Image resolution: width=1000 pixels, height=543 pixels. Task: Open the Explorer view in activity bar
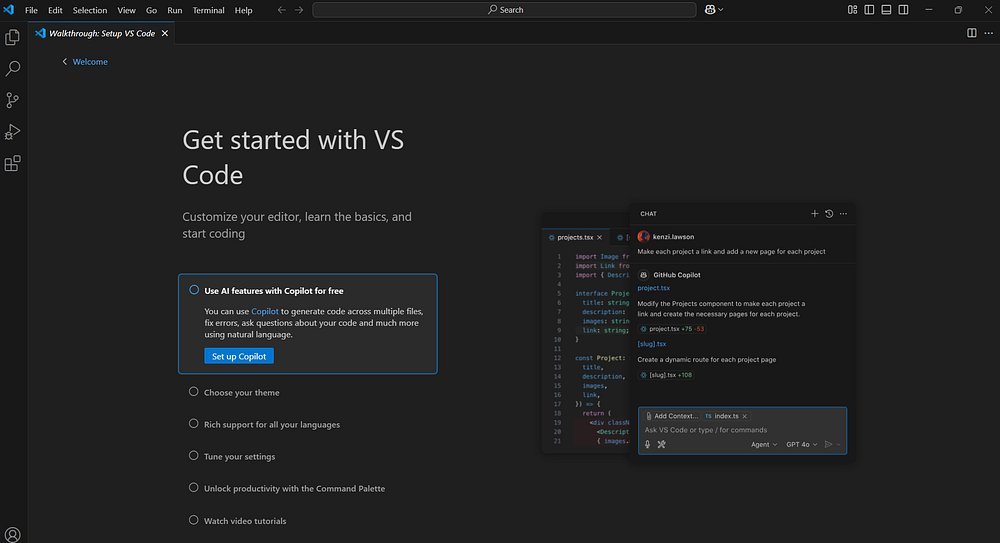coord(13,37)
